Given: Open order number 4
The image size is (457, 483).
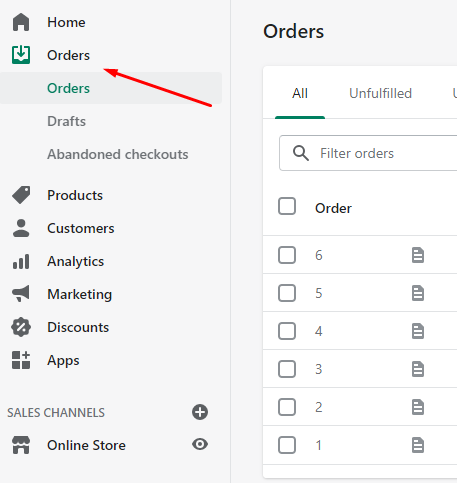Looking at the screenshot, I should click(x=319, y=332).
